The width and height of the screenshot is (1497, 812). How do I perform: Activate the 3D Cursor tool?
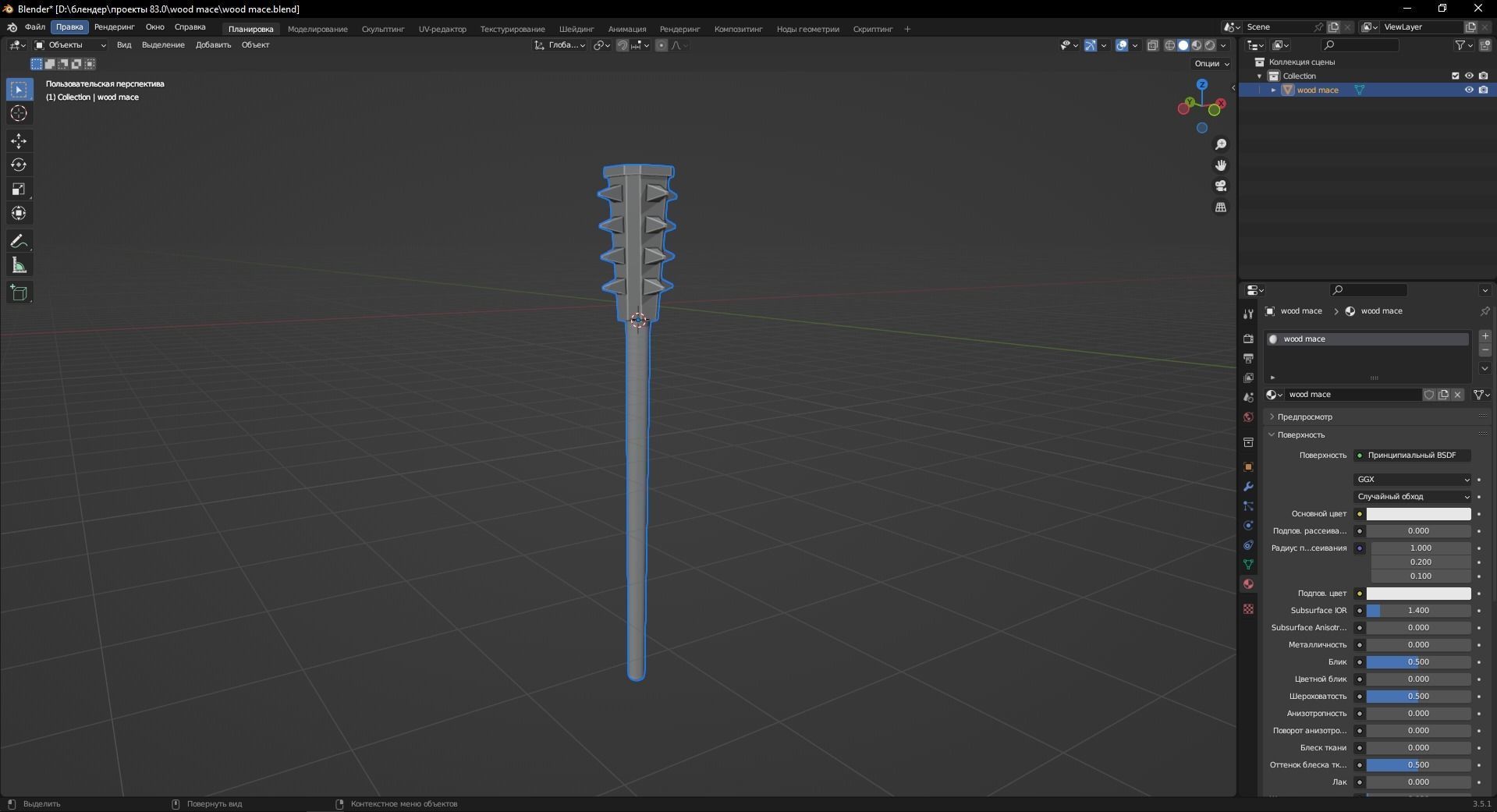[x=19, y=114]
